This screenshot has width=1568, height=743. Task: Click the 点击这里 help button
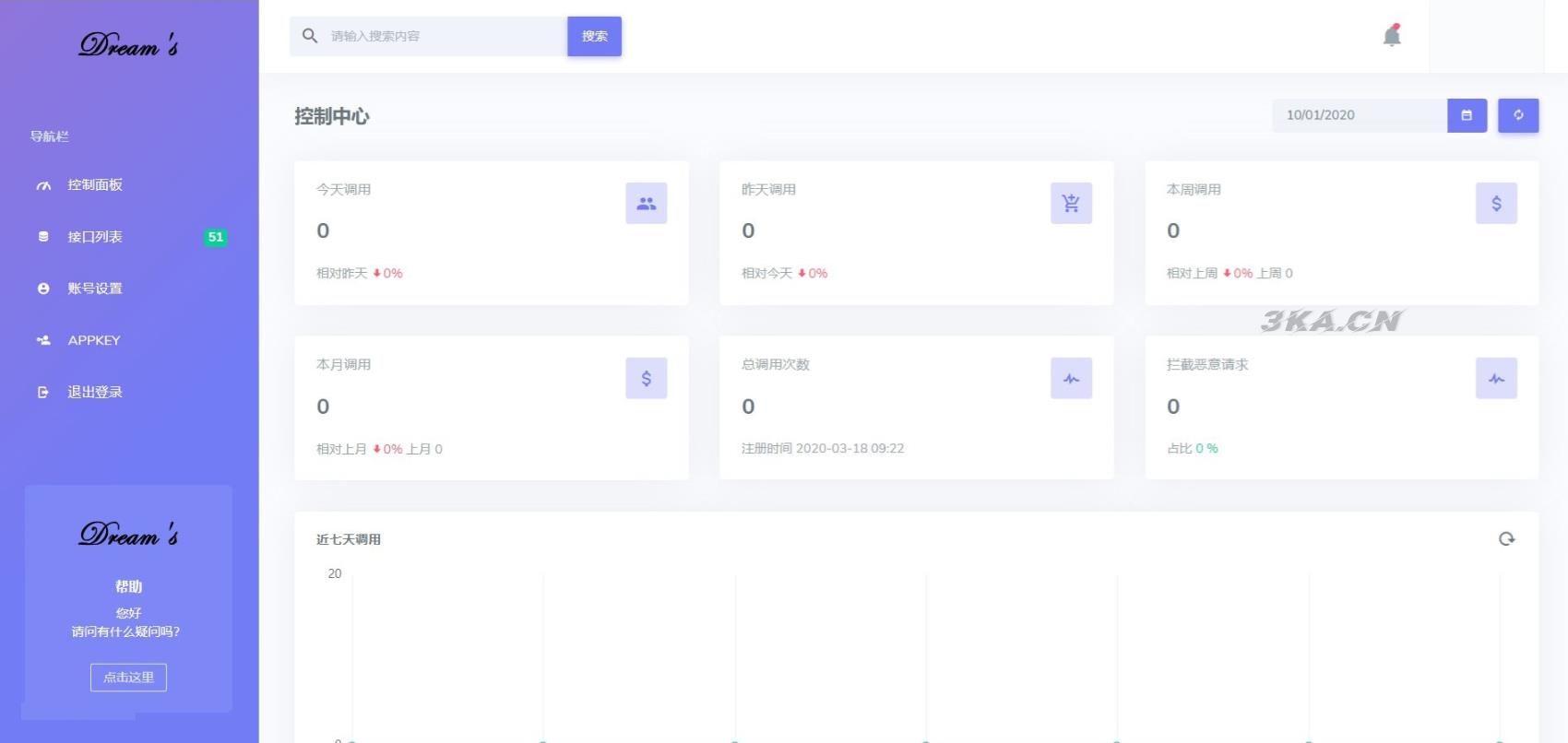point(128,678)
